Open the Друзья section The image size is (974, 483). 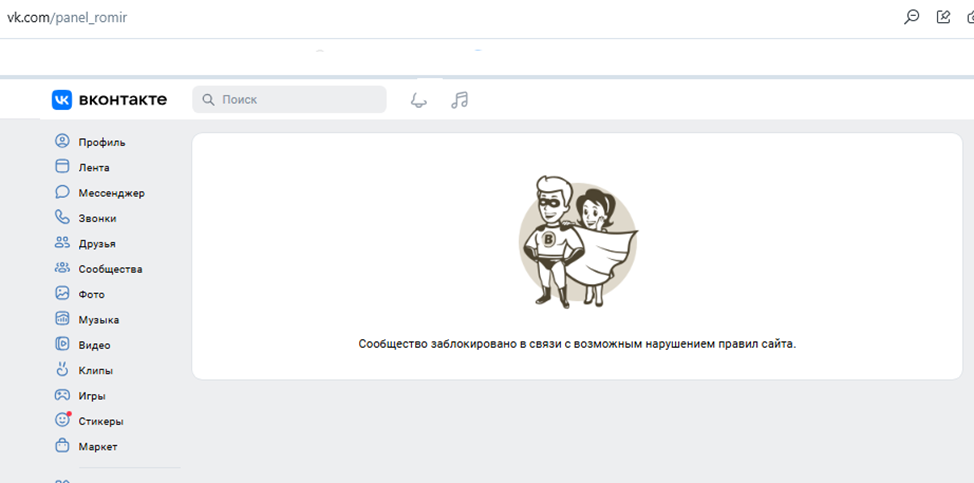coord(97,244)
